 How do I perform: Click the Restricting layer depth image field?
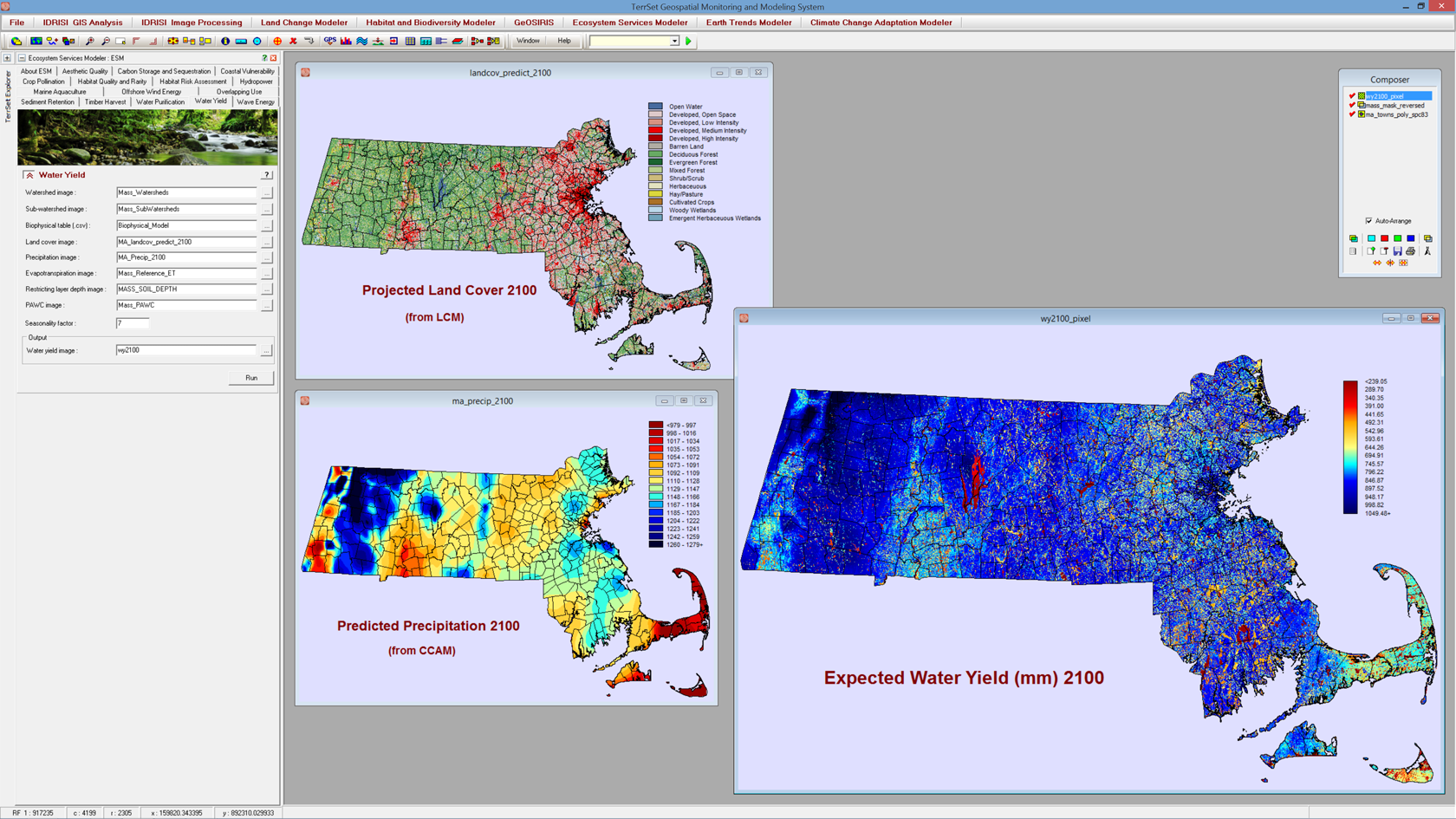click(186, 289)
